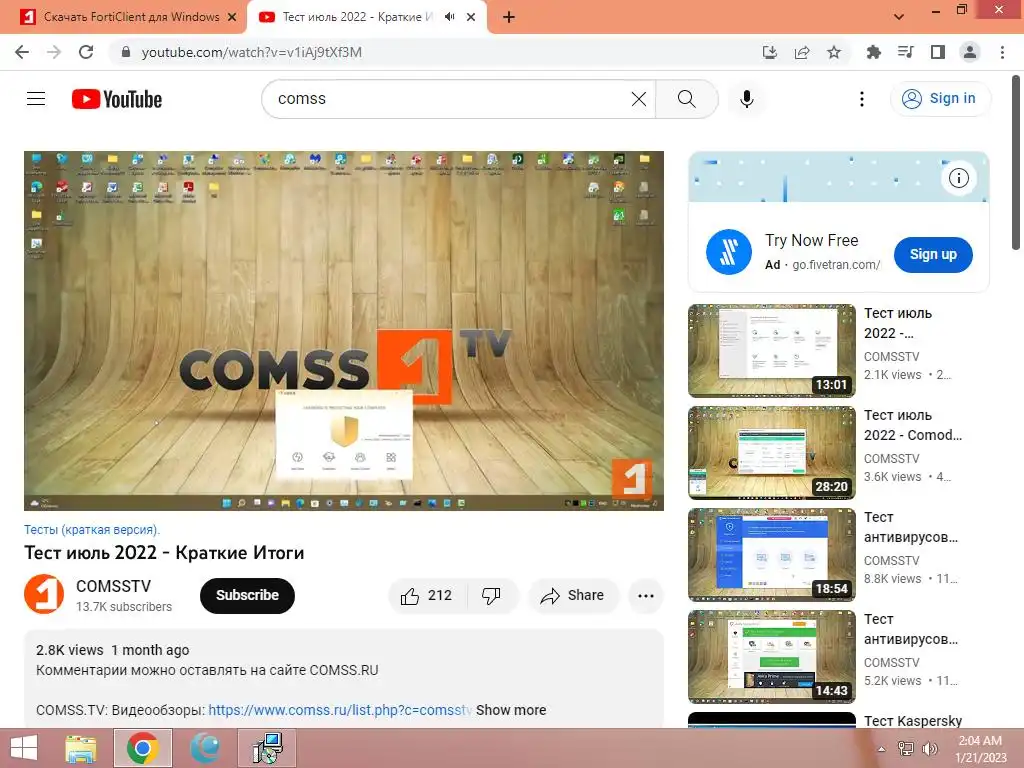This screenshot has width=1024, height=768.
Task: Click the Chrome taskbar icon
Action: click(x=143, y=748)
